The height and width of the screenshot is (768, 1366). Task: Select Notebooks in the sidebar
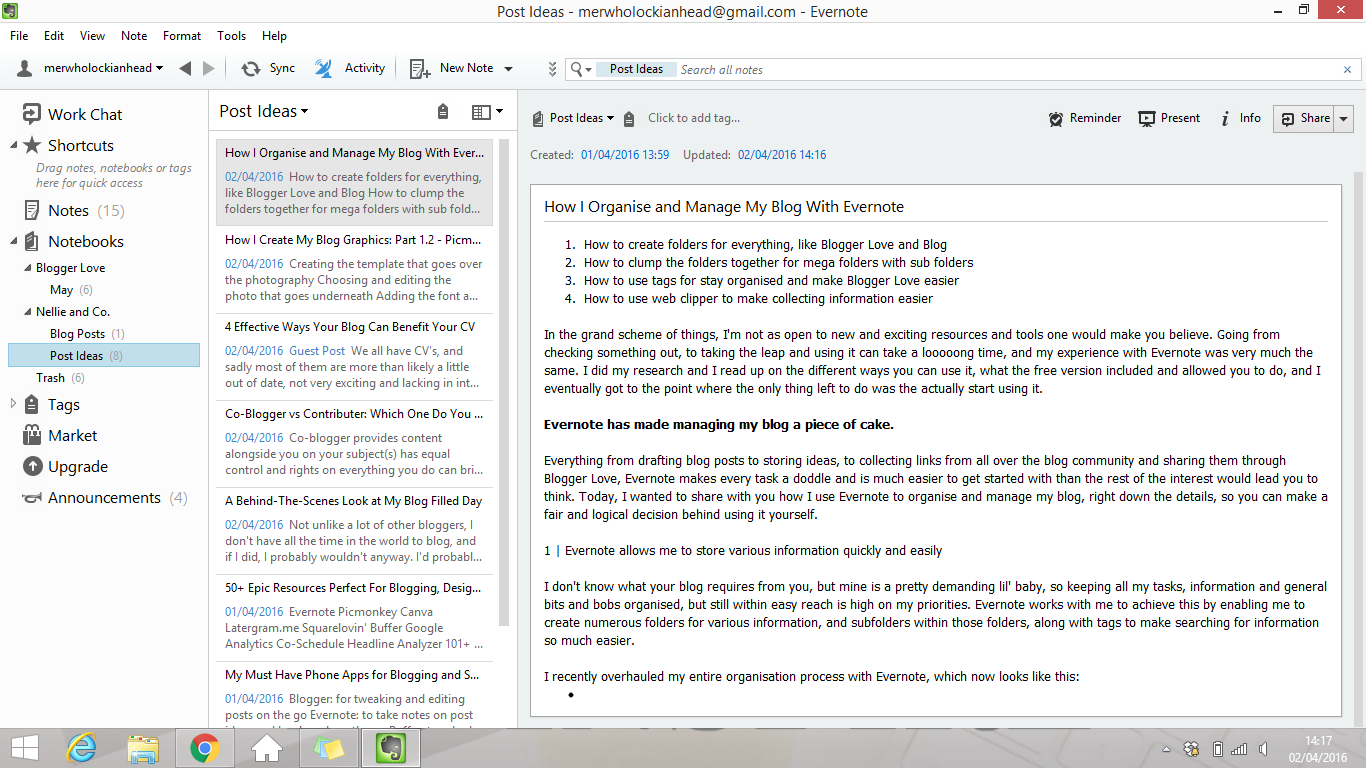coord(73,241)
